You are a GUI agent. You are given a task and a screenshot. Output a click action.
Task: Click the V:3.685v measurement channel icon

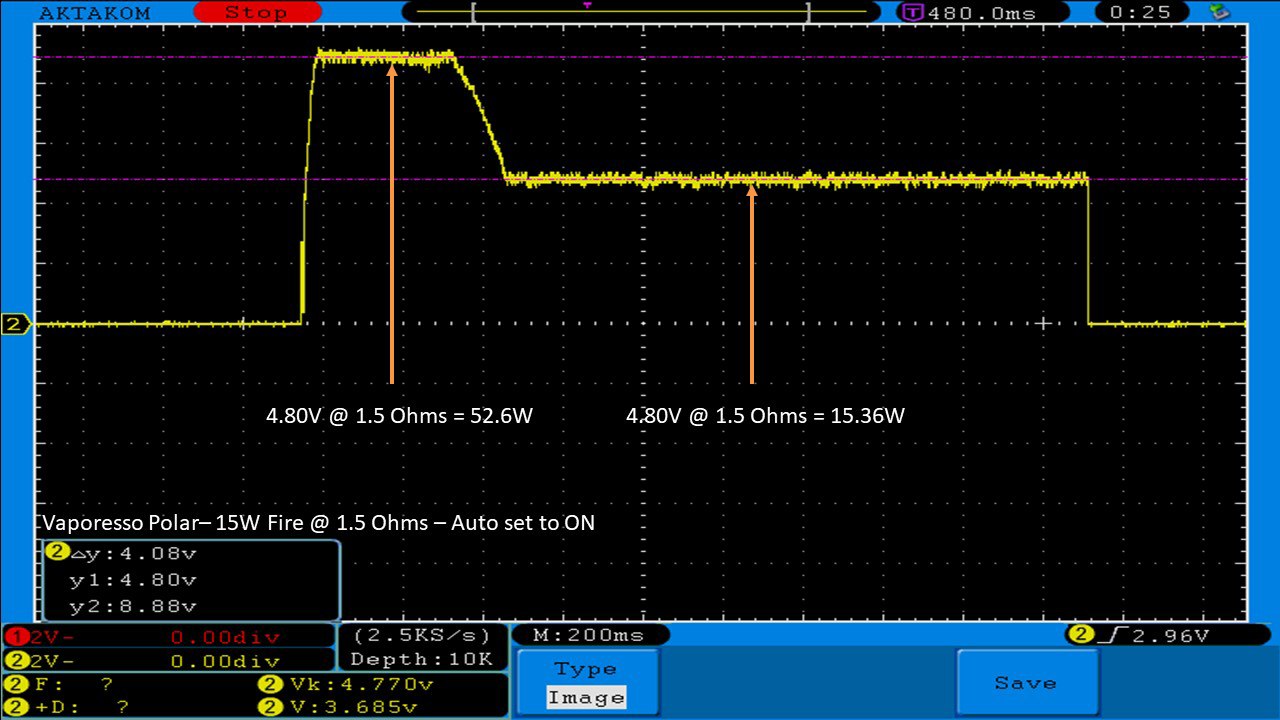point(269,708)
